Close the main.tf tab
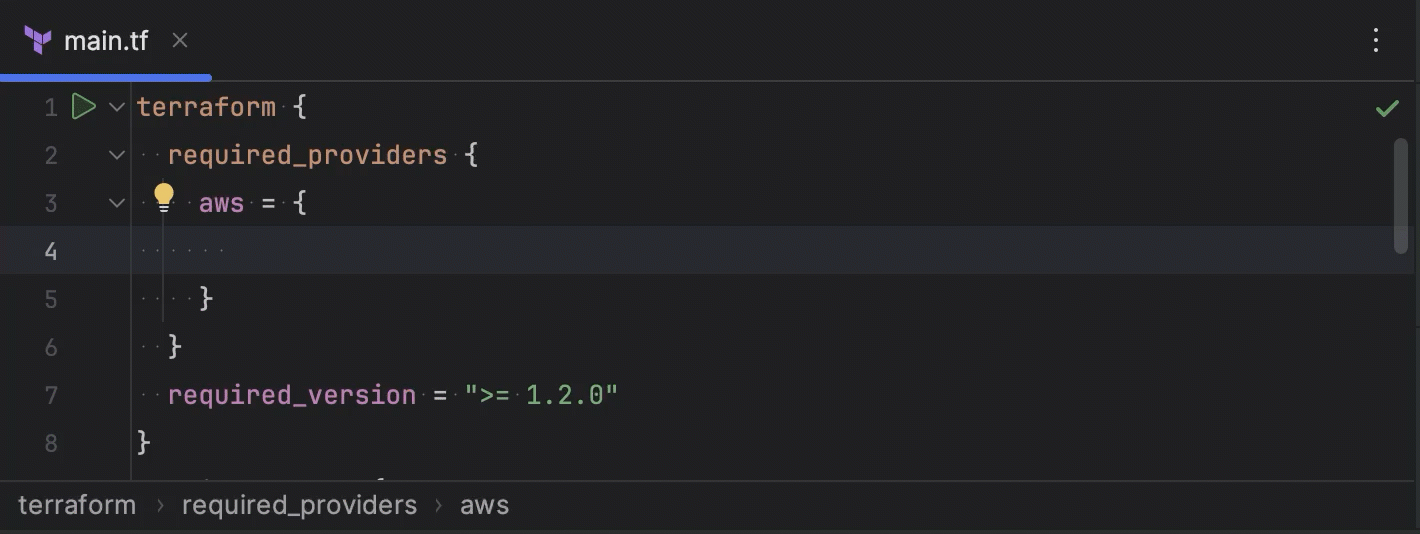The width and height of the screenshot is (1420, 534). 180,40
